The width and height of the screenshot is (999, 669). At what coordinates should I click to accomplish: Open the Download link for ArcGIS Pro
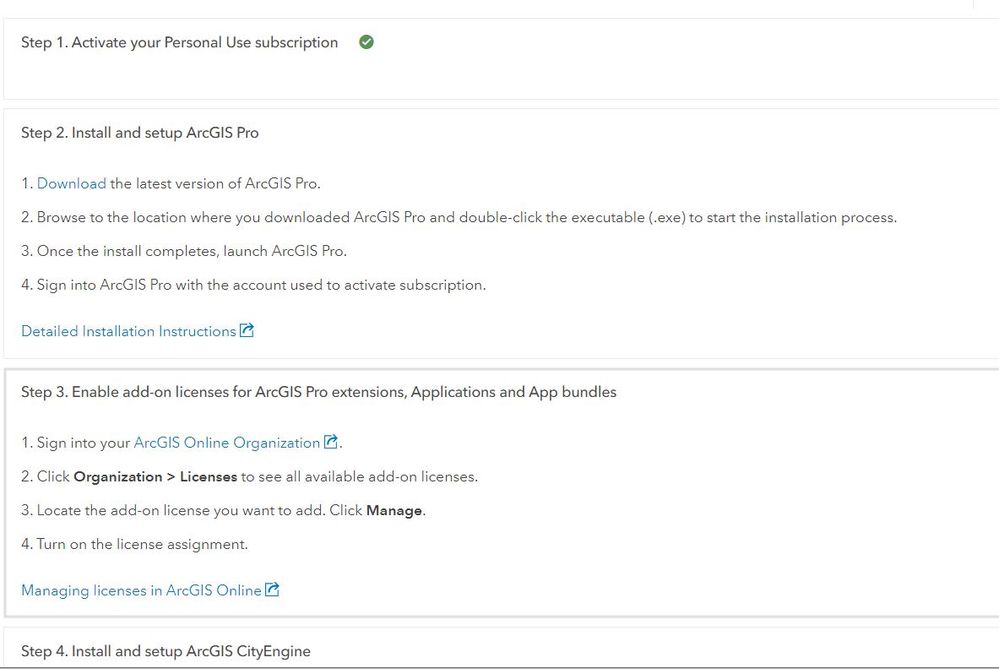pyautogui.click(x=71, y=183)
